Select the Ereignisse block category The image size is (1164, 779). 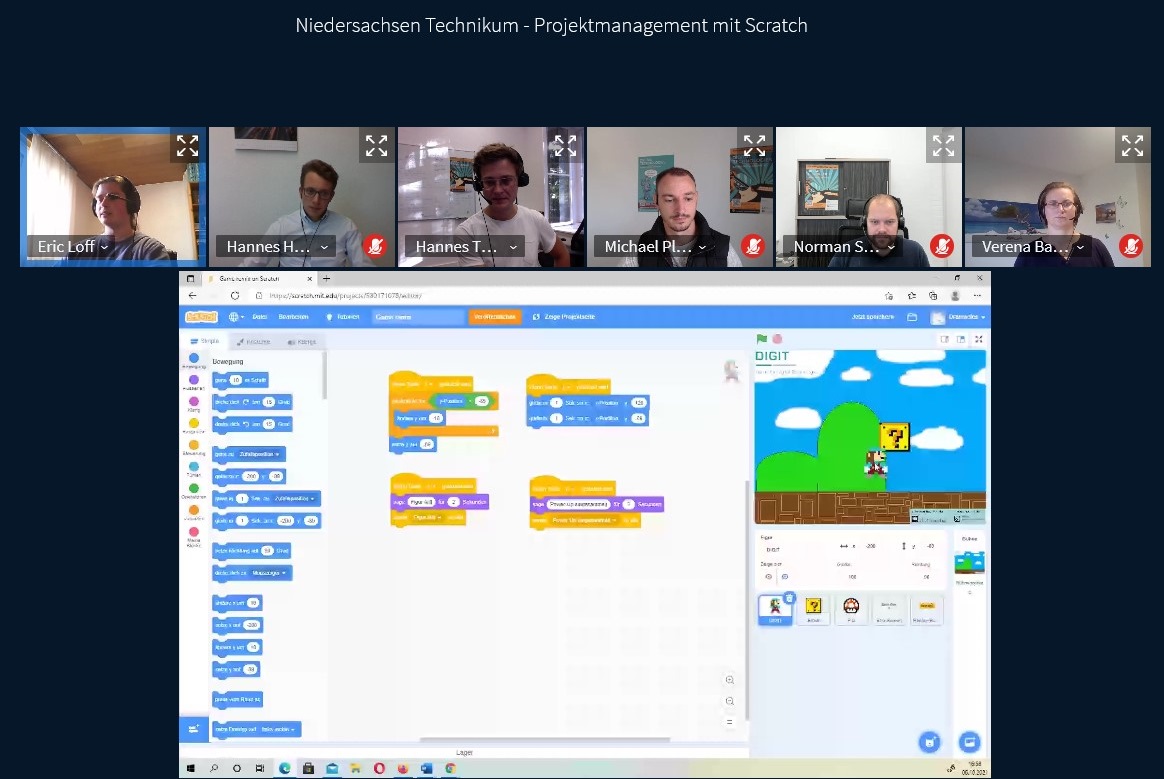click(x=194, y=426)
